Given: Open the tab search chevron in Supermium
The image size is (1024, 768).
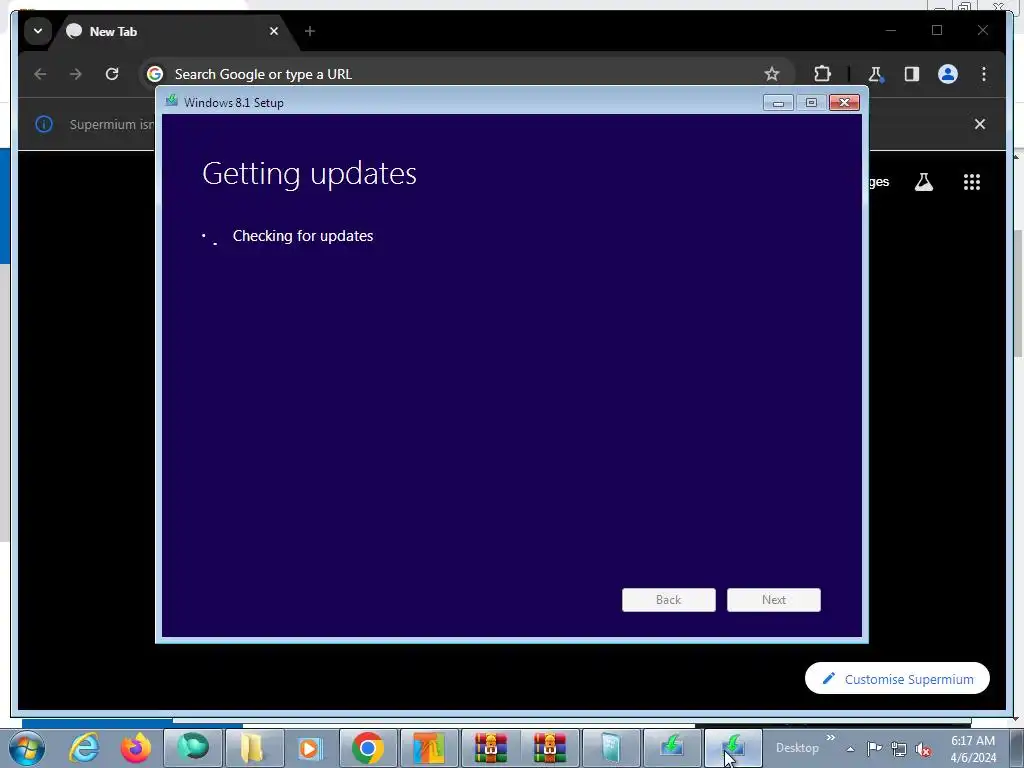Looking at the screenshot, I should tap(38, 31).
